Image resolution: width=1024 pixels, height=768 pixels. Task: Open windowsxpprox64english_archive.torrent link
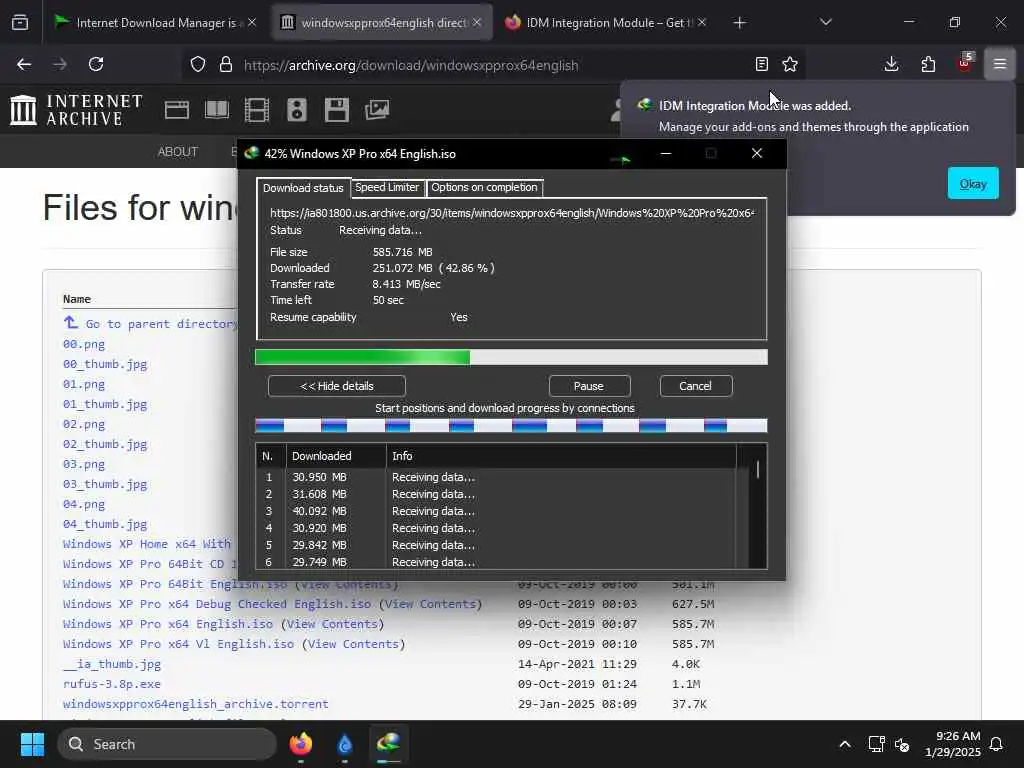pyautogui.click(x=195, y=704)
